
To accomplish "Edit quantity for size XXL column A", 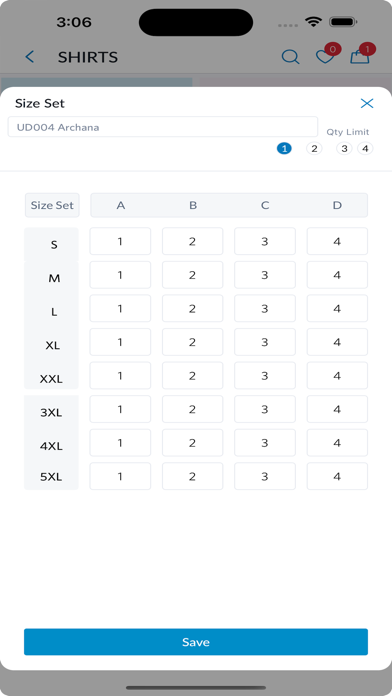I will [120, 376].
